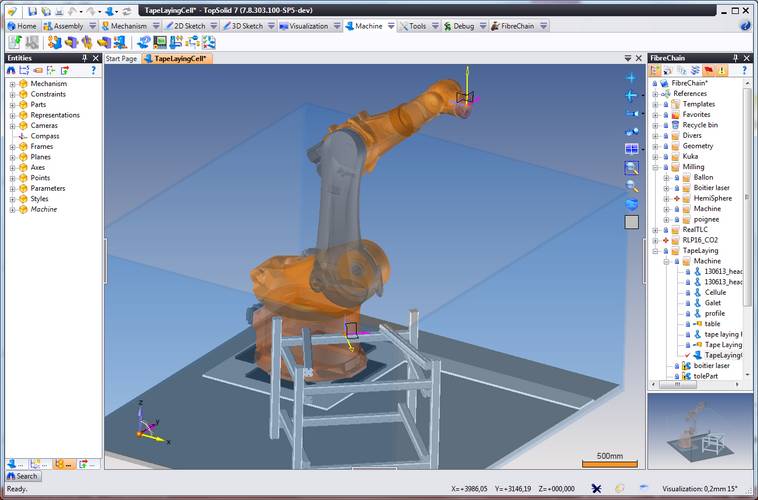Toggle lock icon next to Recycle bin
The width and height of the screenshot is (758, 500).
click(x=666, y=125)
